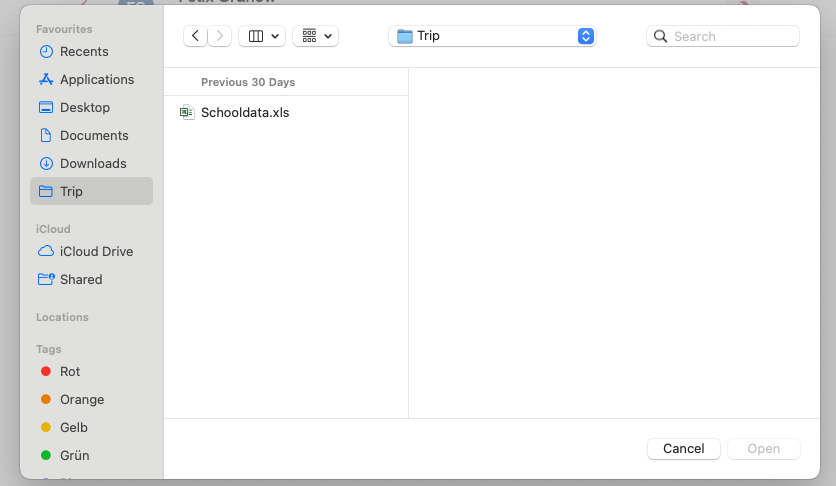The width and height of the screenshot is (836, 486).
Task: Click the forward navigation arrow
Action: (220, 36)
